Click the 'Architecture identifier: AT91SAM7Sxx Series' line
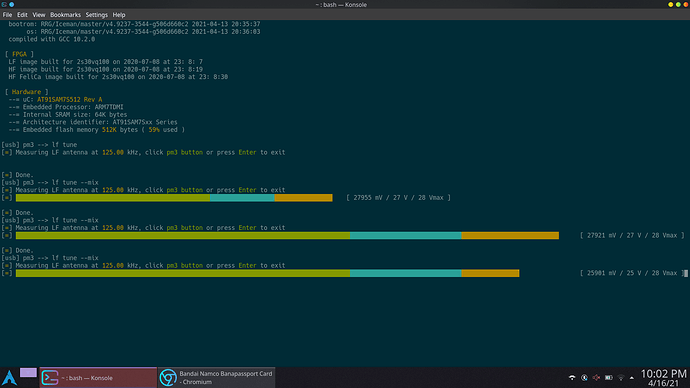This screenshot has height=388, width=690. (x=93, y=122)
